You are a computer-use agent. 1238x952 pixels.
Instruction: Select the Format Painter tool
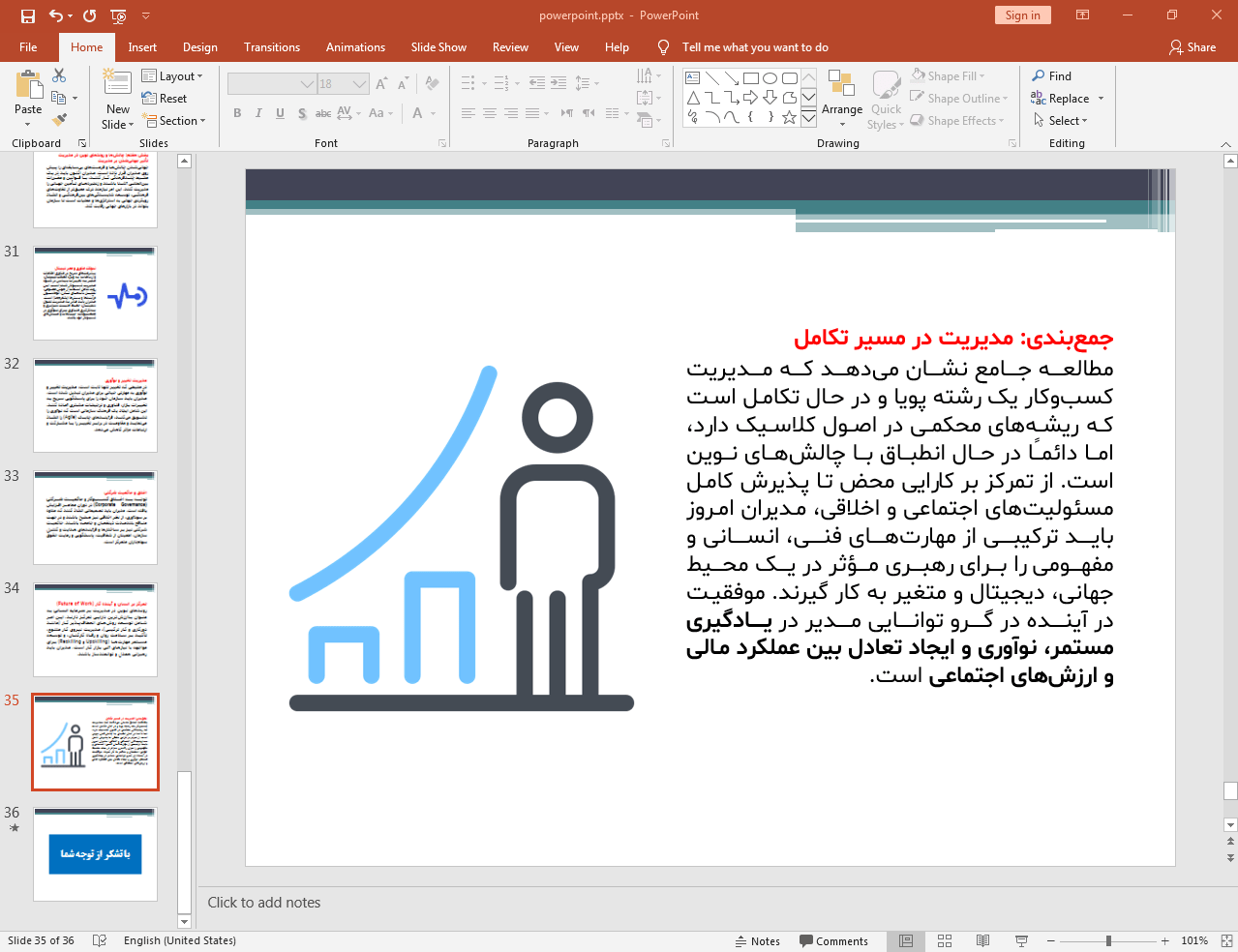[61, 119]
